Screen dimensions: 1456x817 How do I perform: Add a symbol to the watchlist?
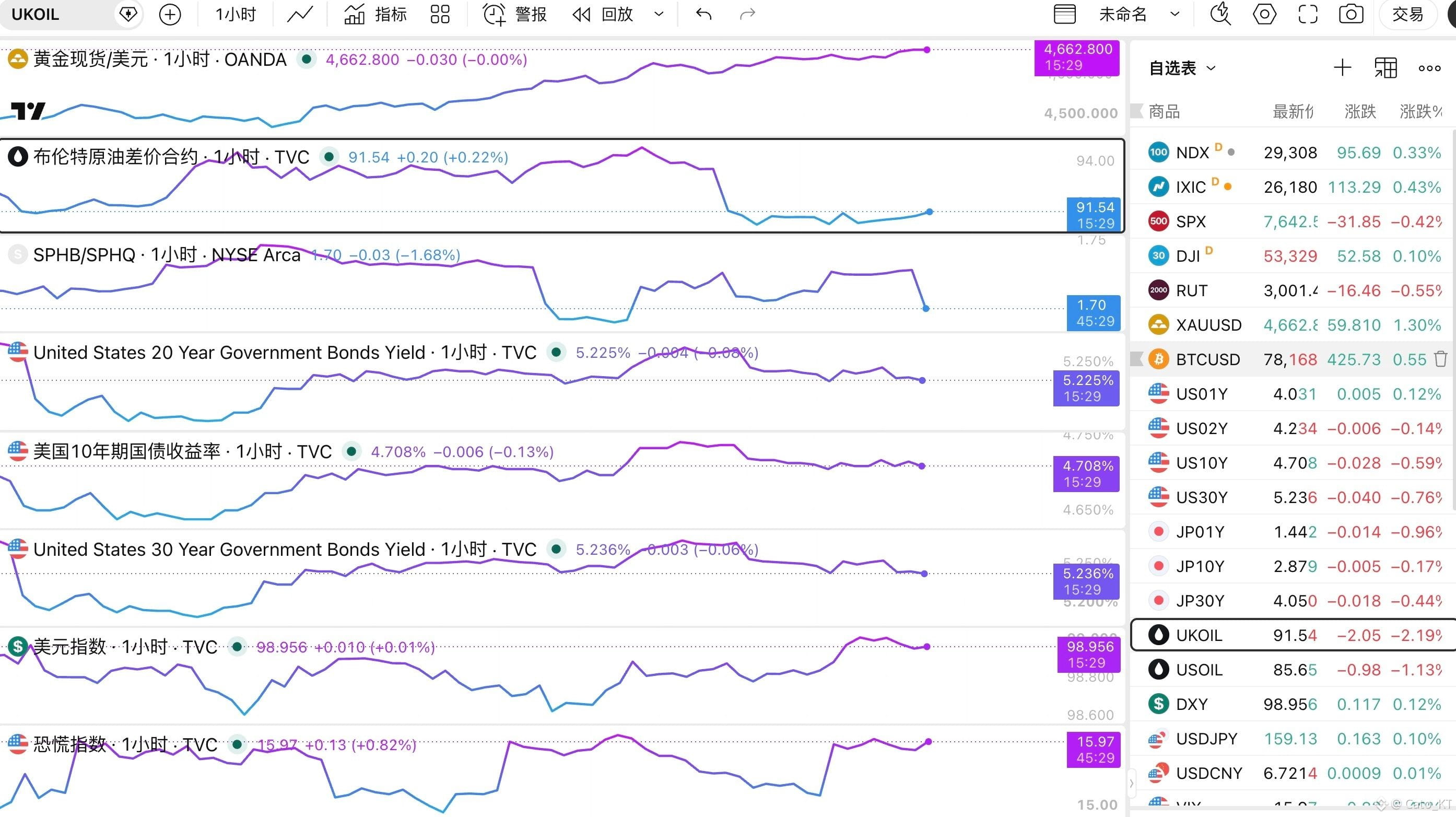1342,68
